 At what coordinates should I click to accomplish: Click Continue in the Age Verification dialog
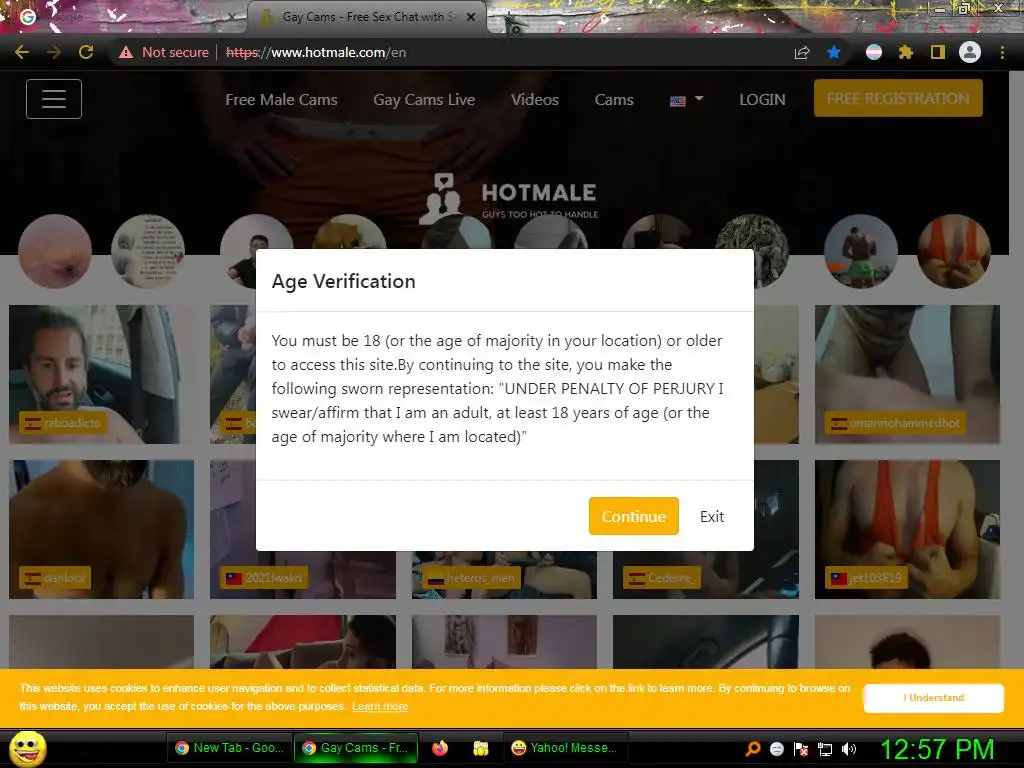(x=633, y=516)
